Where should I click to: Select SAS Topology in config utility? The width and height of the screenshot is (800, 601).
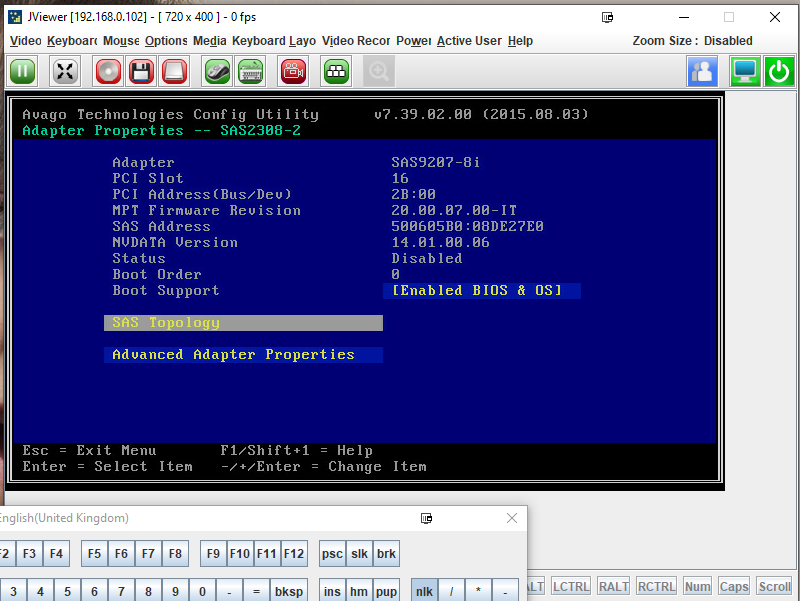tap(243, 323)
